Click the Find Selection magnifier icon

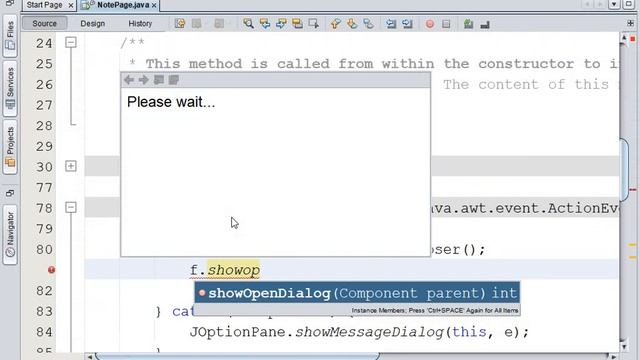[x=248, y=24]
